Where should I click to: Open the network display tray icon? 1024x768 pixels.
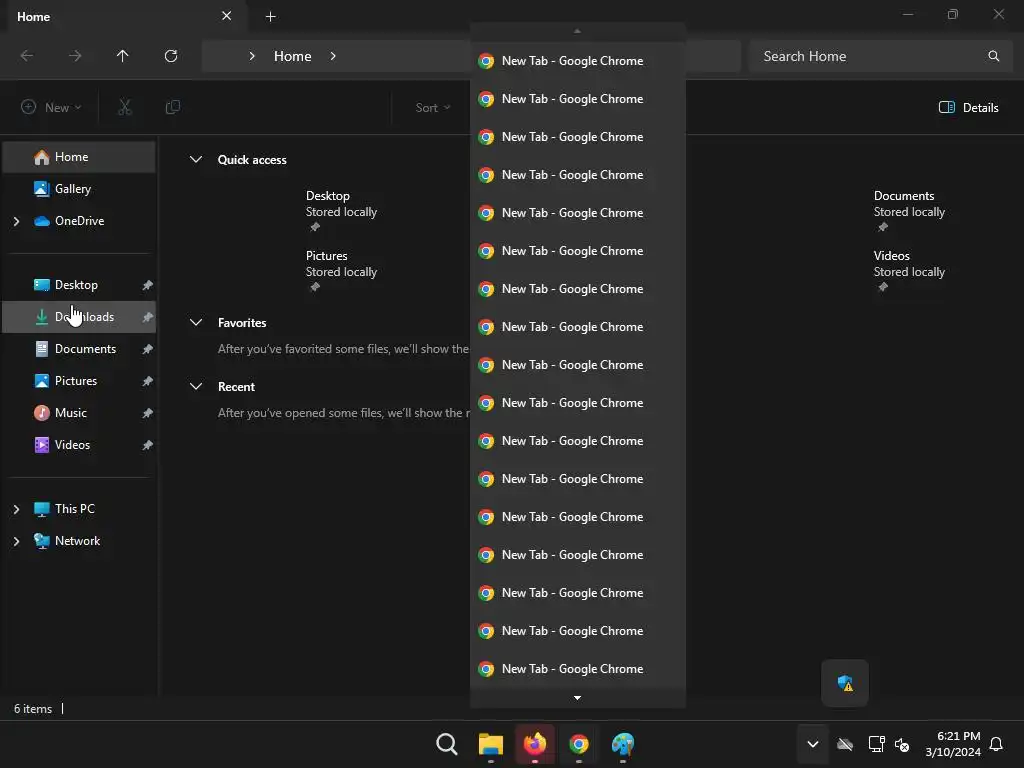(876, 744)
